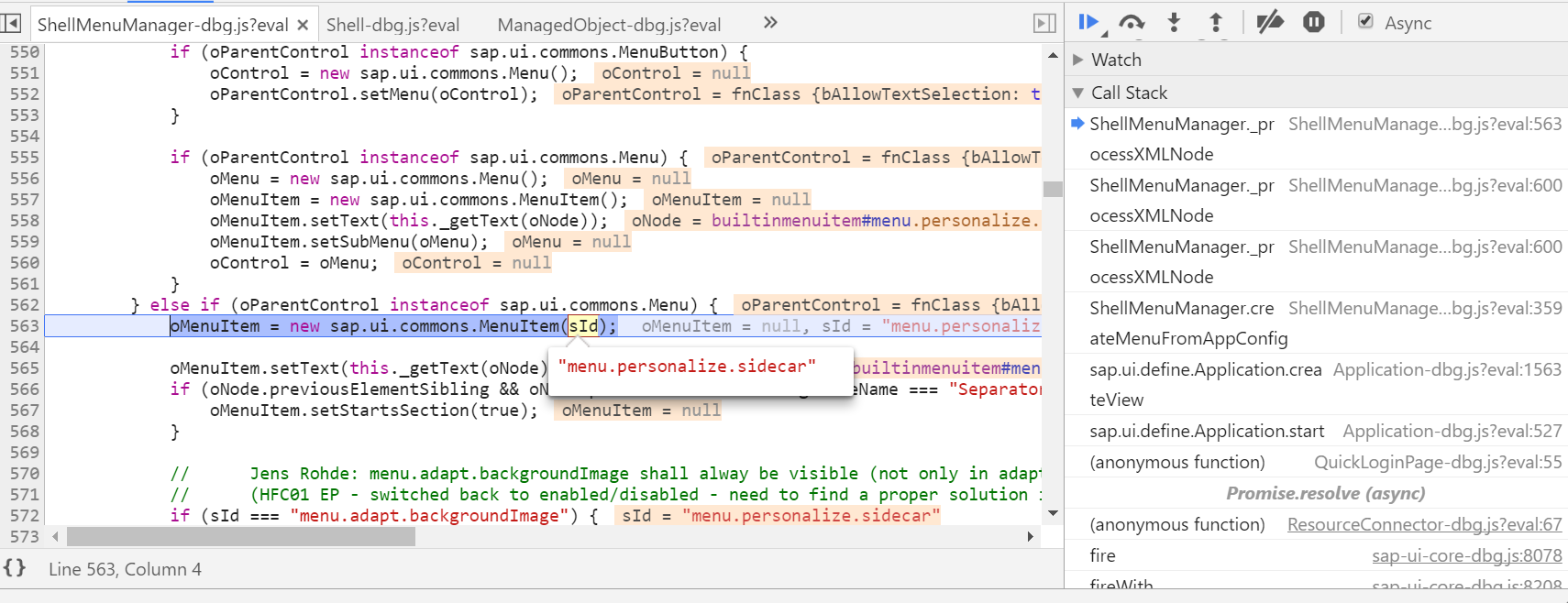Expand the Watch section

(1078, 60)
